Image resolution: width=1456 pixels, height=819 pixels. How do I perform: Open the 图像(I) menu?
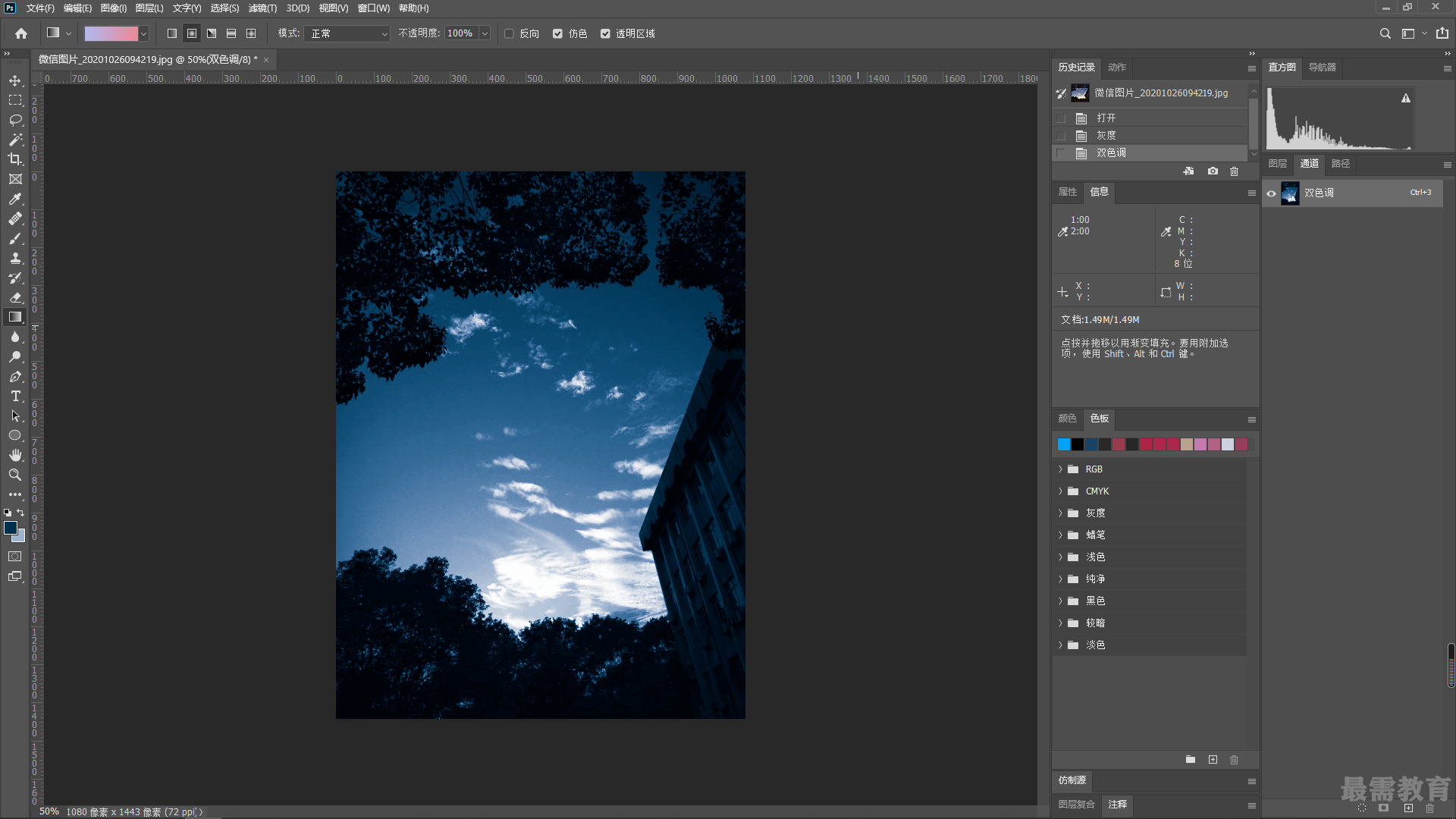[114, 8]
